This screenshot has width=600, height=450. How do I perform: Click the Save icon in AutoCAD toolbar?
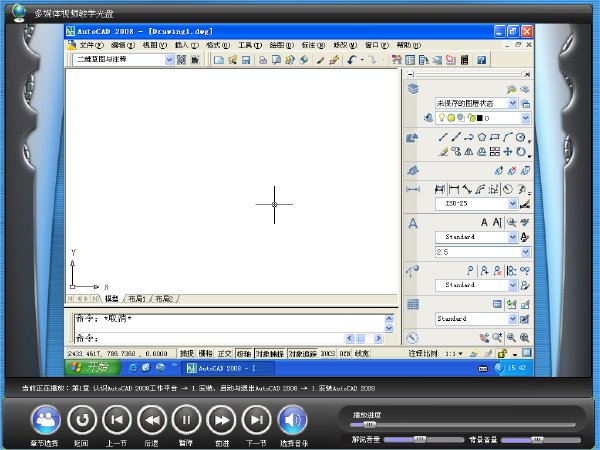point(246,60)
